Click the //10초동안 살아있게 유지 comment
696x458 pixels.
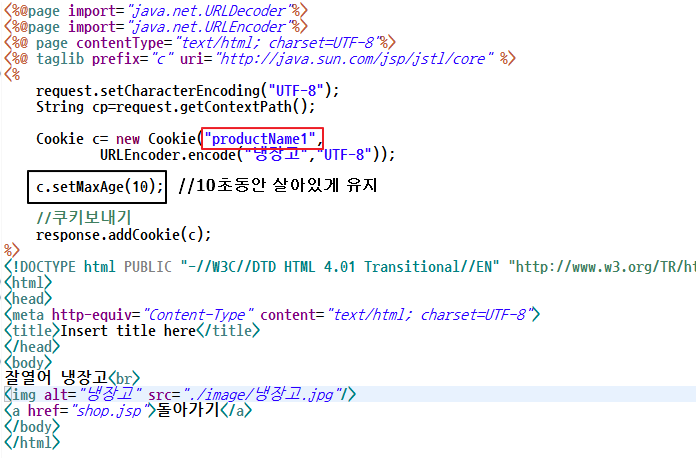[x=278, y=186]
